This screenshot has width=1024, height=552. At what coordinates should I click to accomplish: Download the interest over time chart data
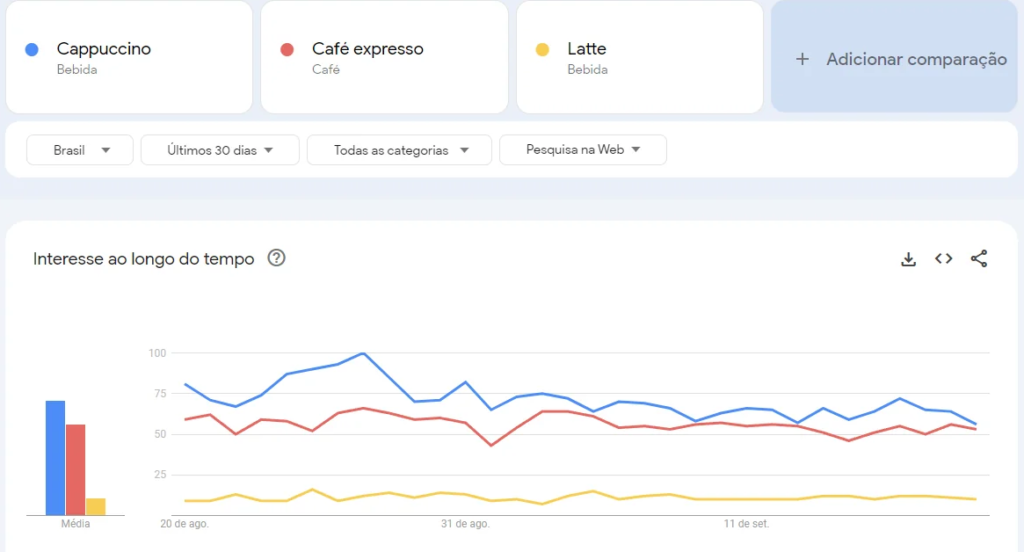click(x=908, y=259)
